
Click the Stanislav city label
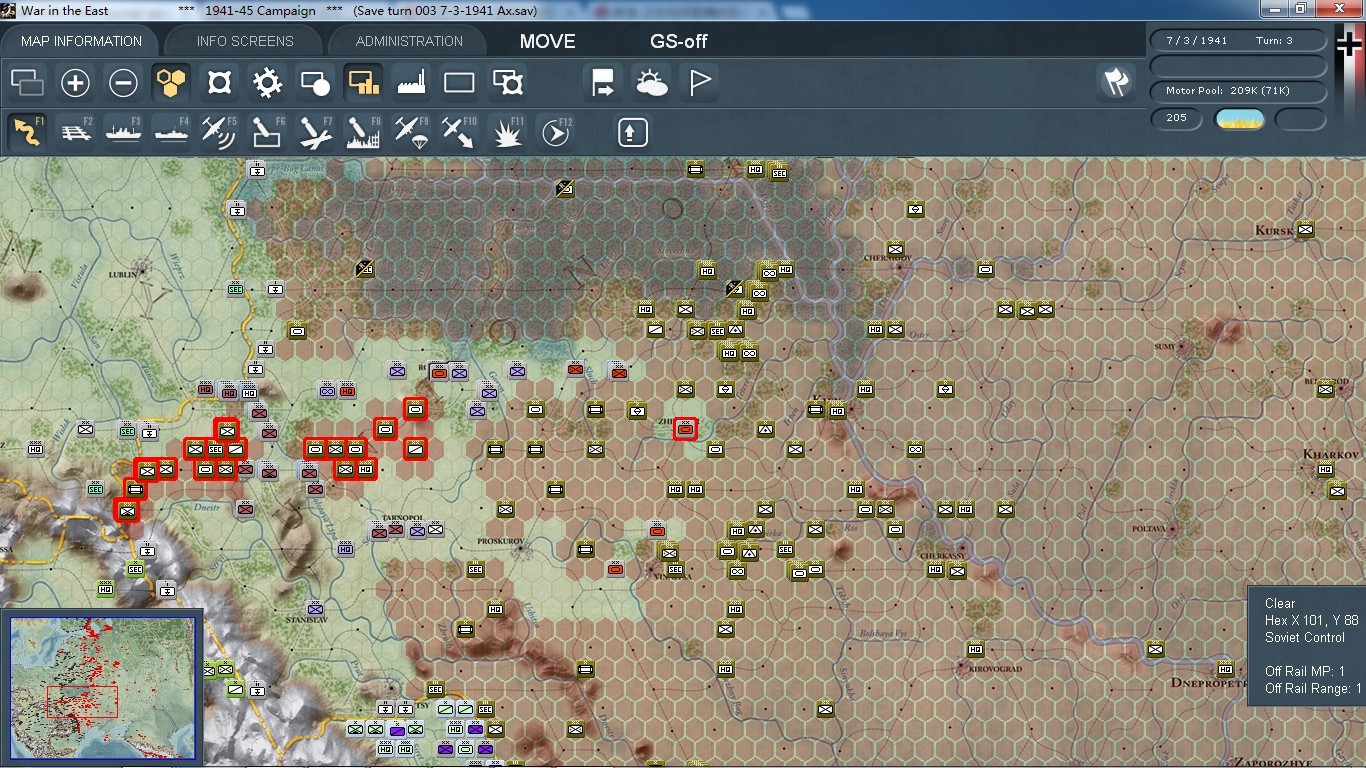306,620
